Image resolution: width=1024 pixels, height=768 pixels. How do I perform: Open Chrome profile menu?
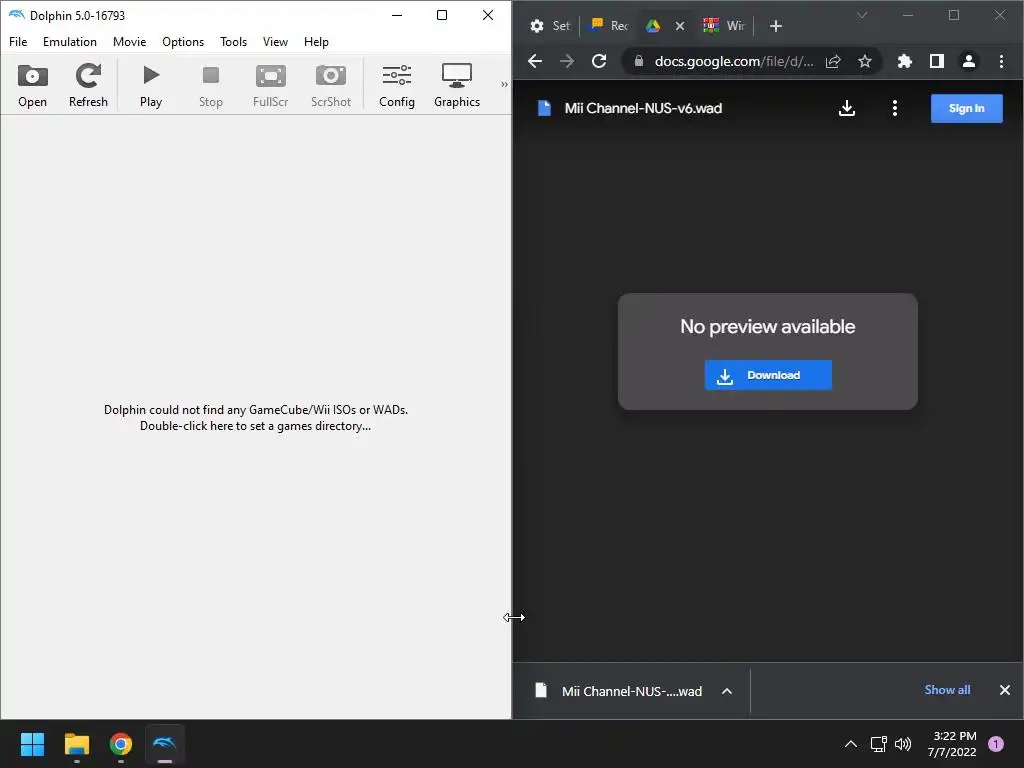click(968, 61)
